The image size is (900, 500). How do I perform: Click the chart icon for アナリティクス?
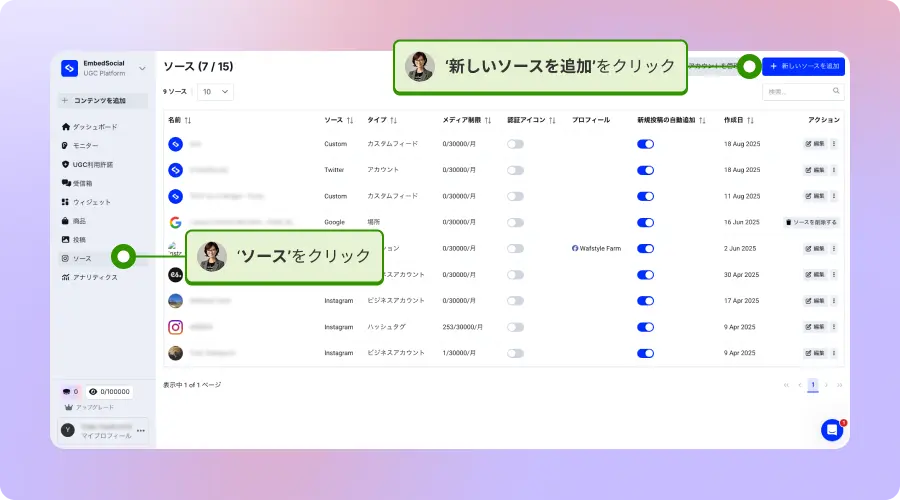pos(65,277)
